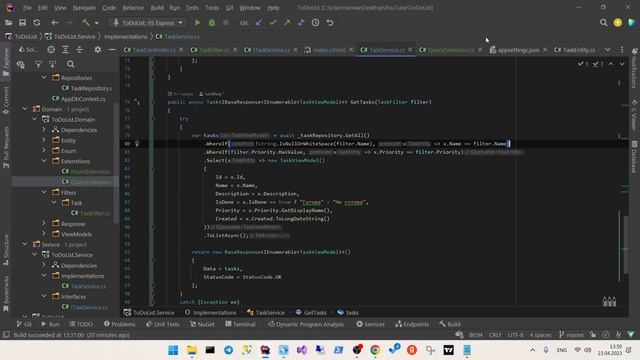
Task: Click the Expand All icon in explorer panel
Action: 65,50
